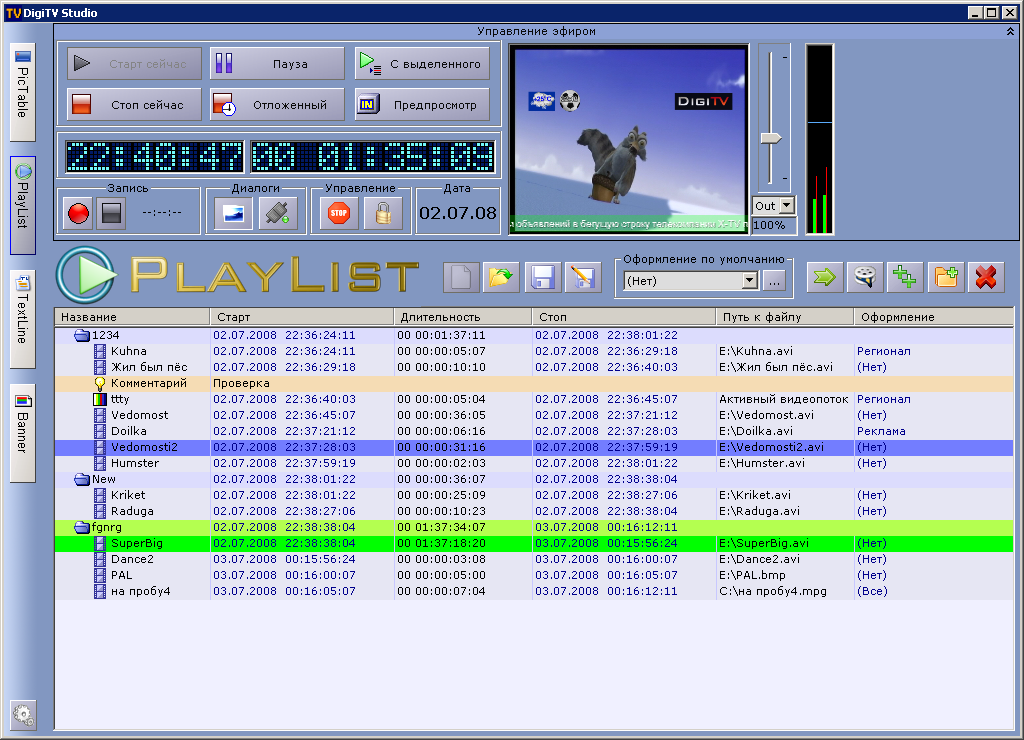
Task: Switch to the Banner tab
Action: [23, 434]
